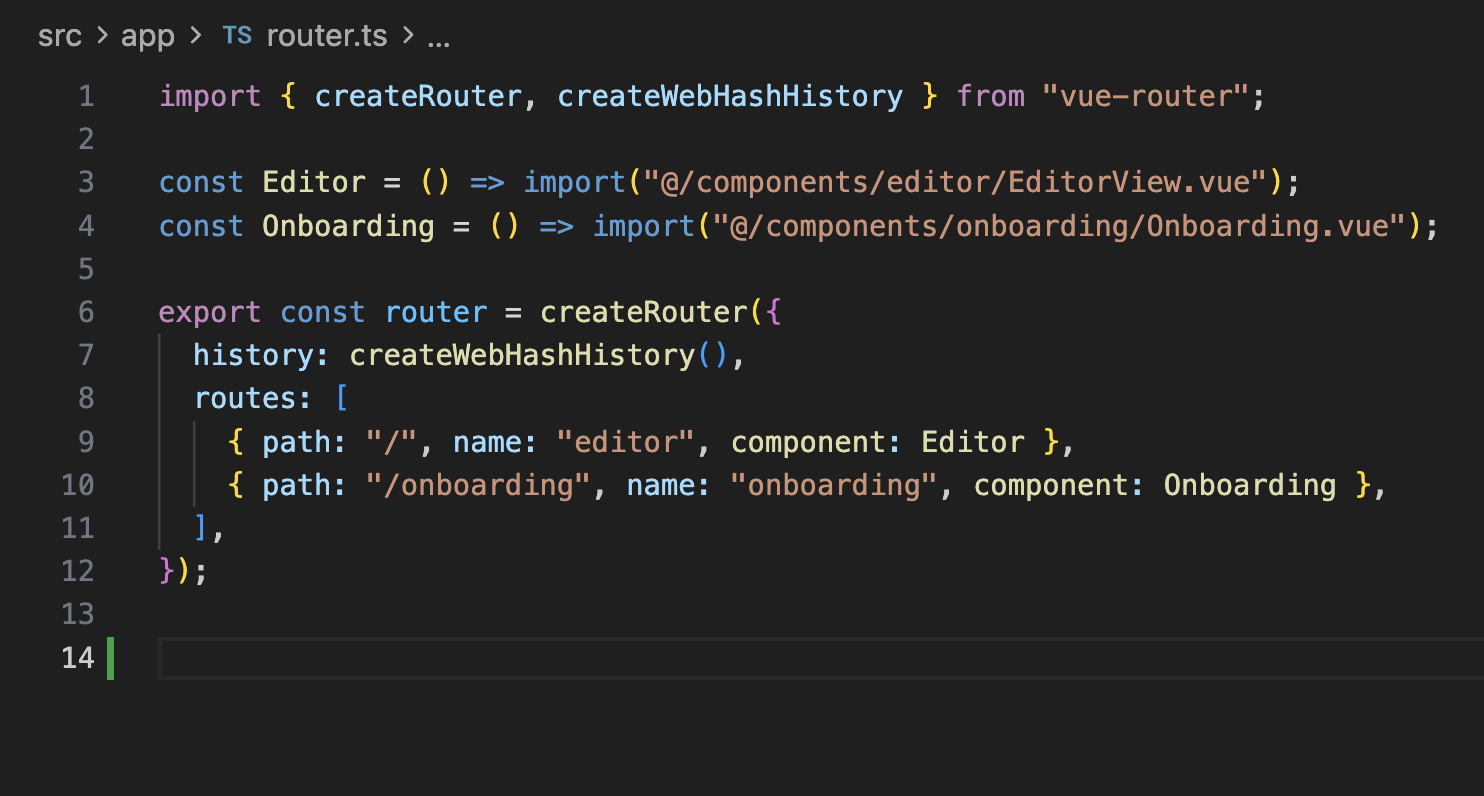Click the "onboarding" name string on line 10
The image size is (1484, 796).
coord(834,485)
